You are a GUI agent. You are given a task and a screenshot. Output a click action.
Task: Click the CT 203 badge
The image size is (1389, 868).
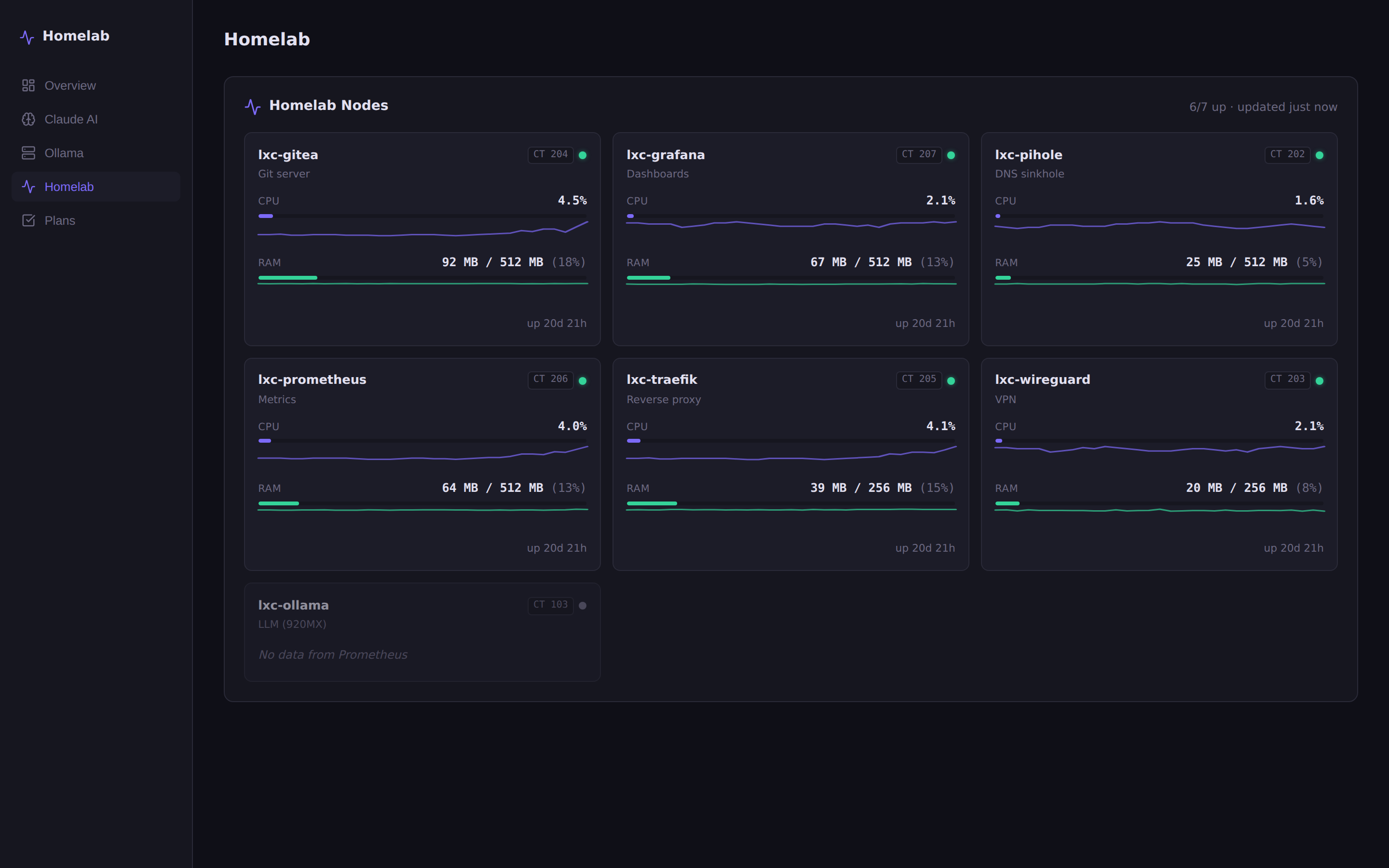tap(1287, 380)
